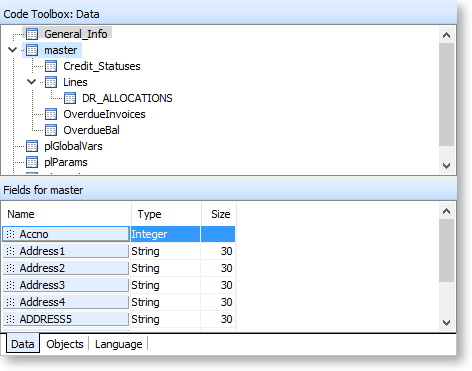Click the fields list scrollbar up arrow

click(x=447, y=211)
